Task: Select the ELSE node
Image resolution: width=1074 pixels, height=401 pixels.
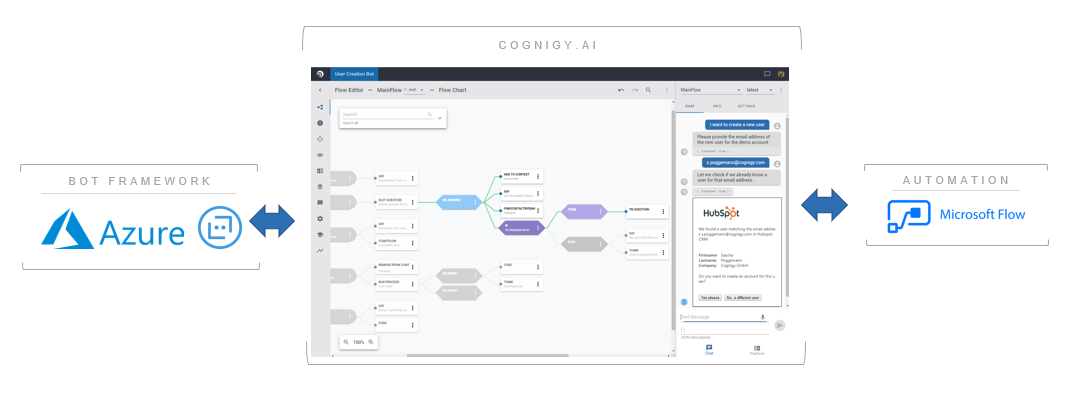Action: click(584, 243)
